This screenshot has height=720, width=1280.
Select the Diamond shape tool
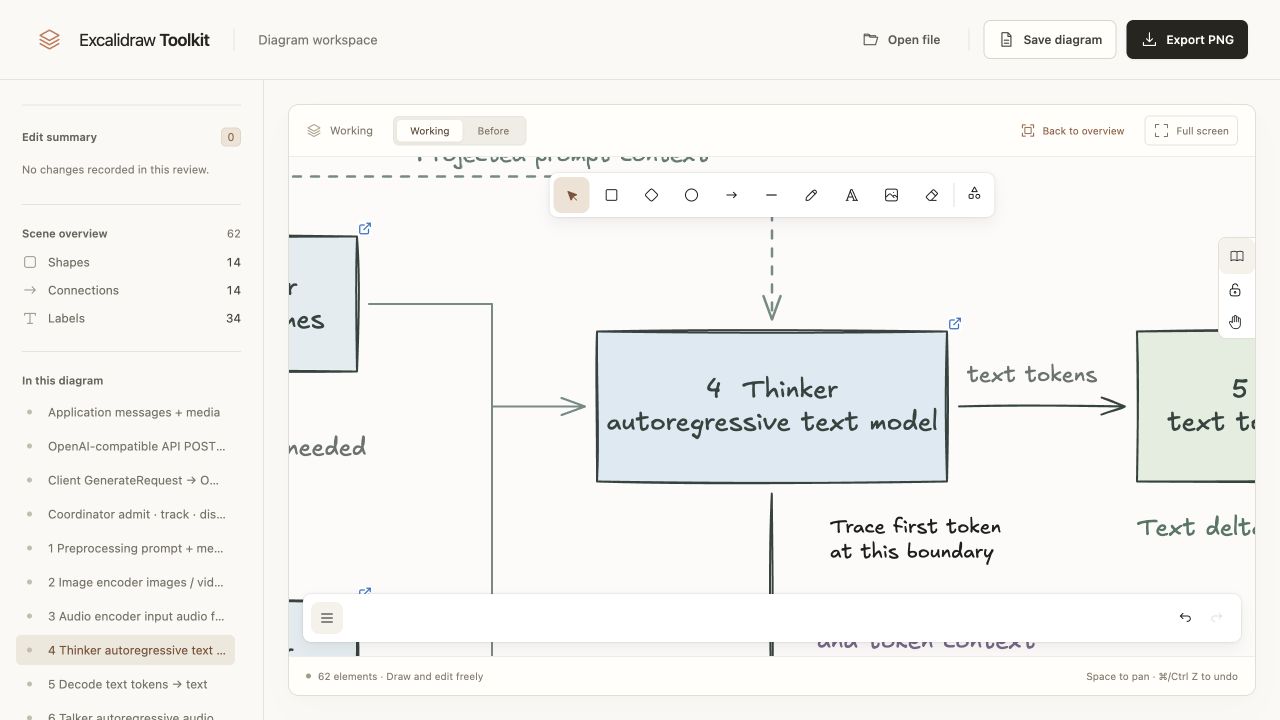click(652, 195)
